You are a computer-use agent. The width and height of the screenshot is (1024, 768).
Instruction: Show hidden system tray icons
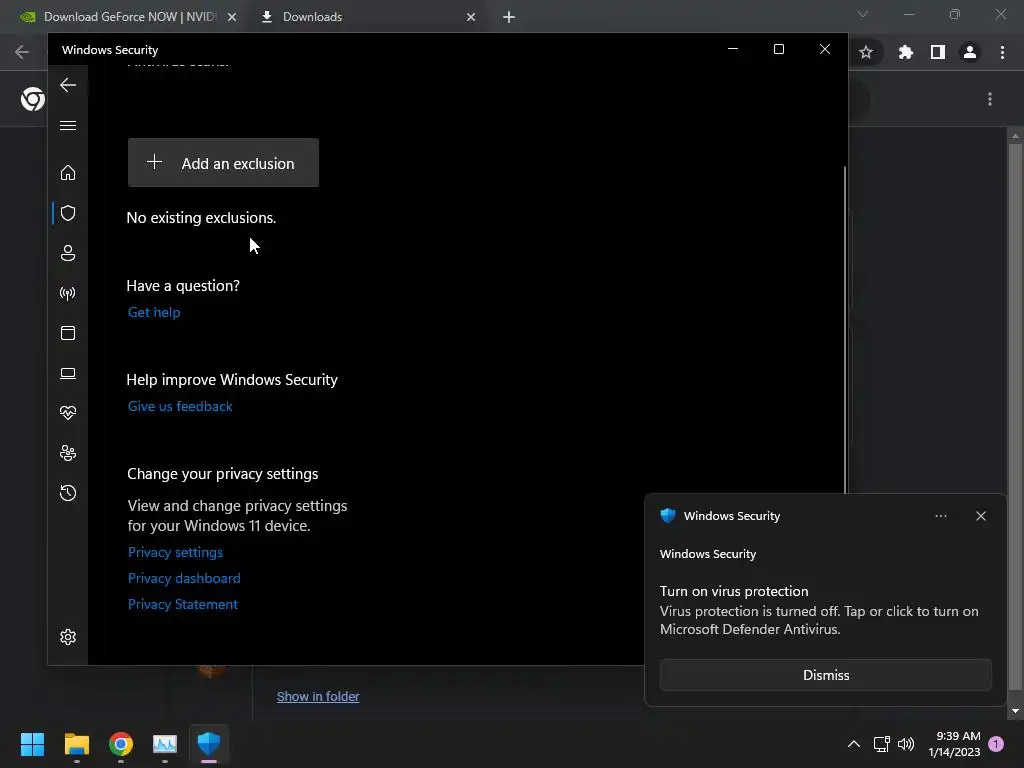click(854, 744)
